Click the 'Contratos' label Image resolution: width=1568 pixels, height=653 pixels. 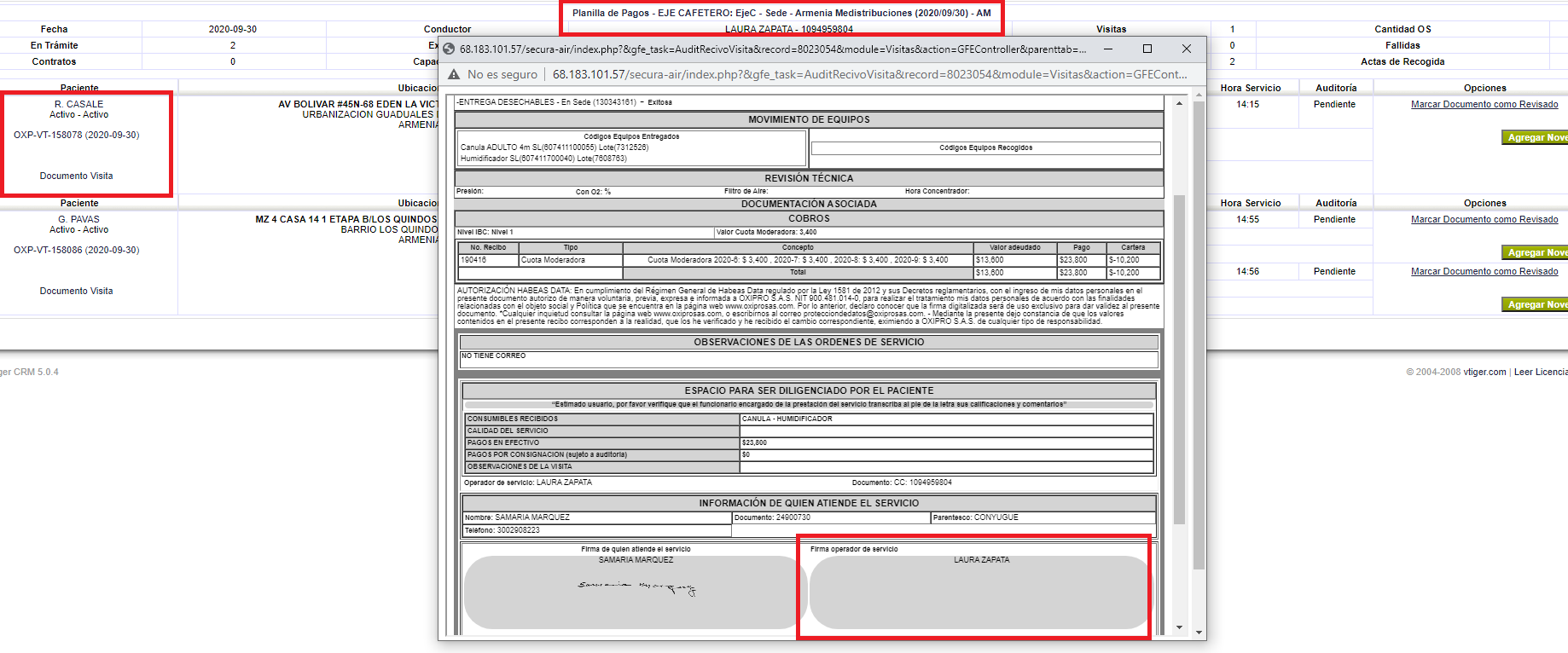(x=54, y=61)
